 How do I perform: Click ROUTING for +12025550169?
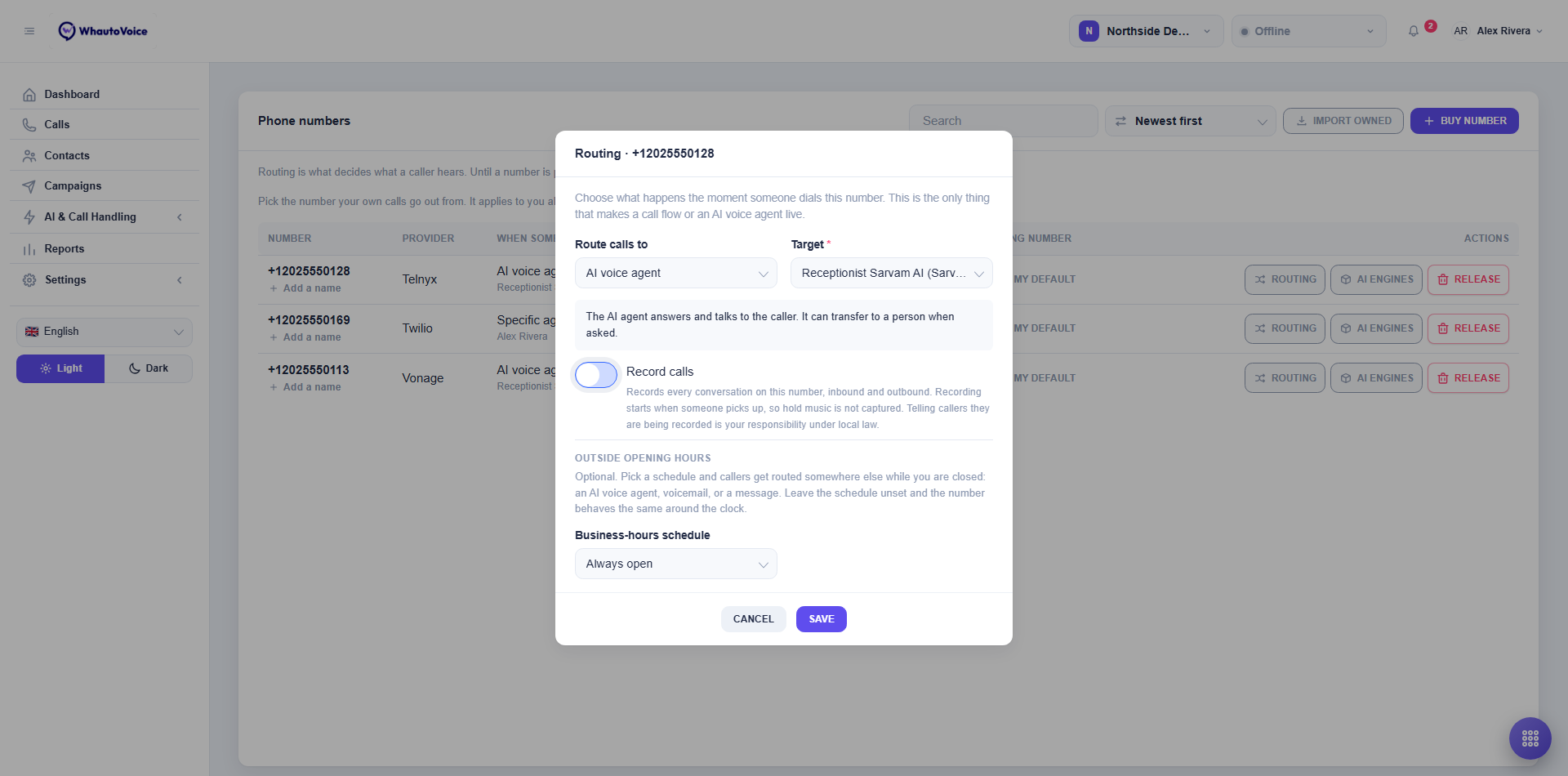click(x=1285, y=328)
